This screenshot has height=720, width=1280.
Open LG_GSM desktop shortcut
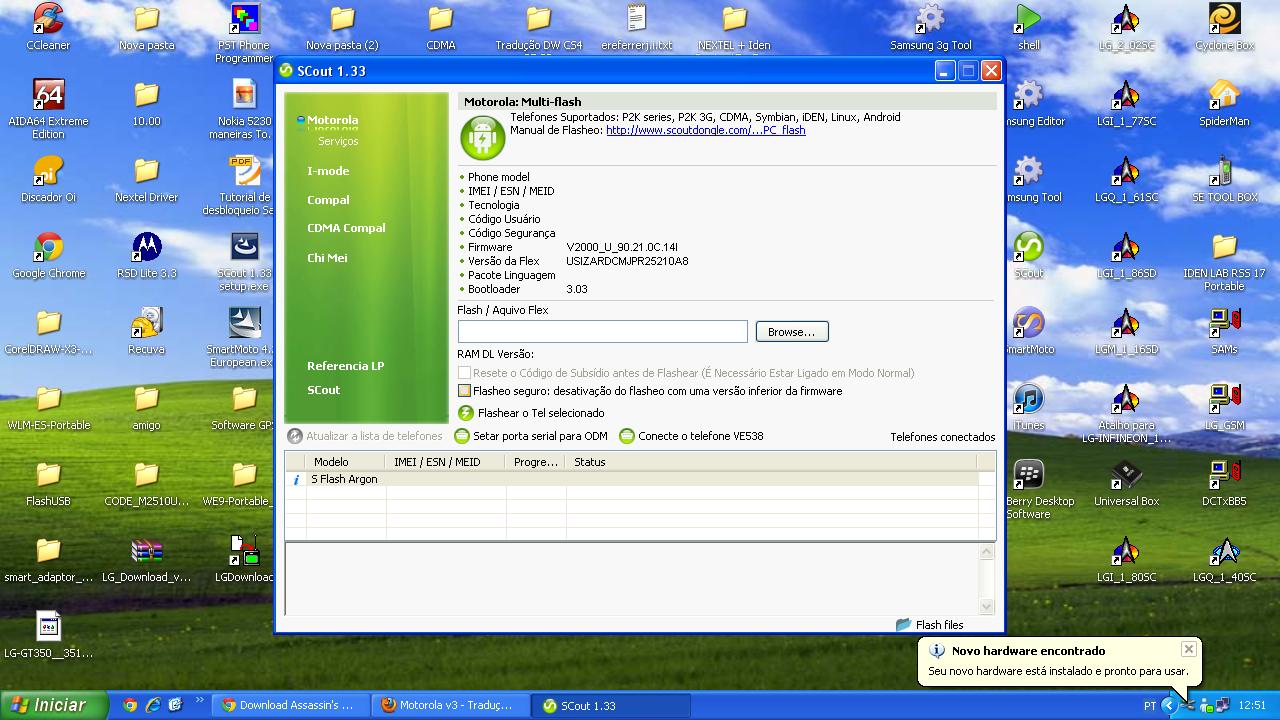tap(1224, 407)
